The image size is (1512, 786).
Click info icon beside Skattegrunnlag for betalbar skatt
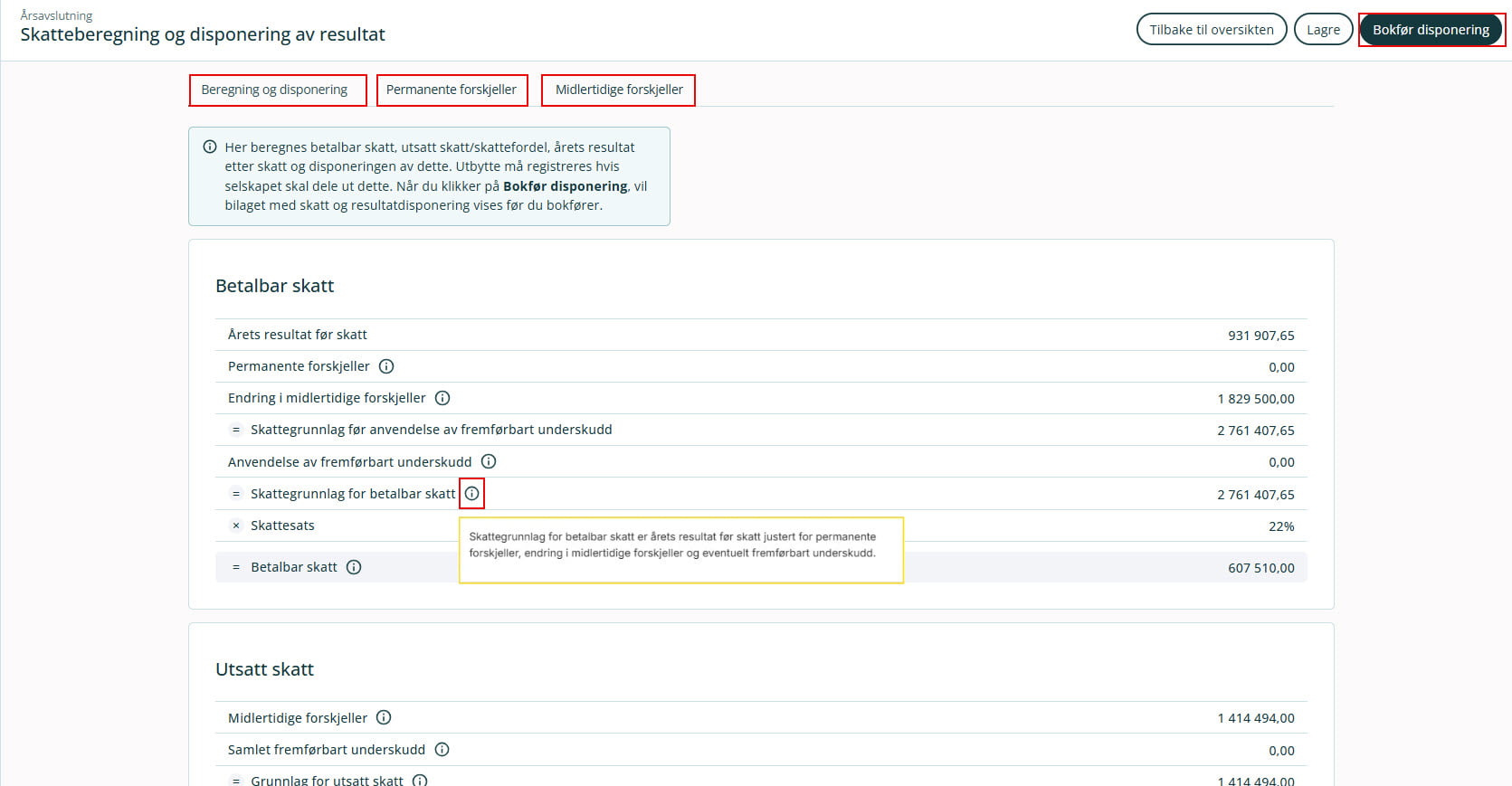click(472, 494)
